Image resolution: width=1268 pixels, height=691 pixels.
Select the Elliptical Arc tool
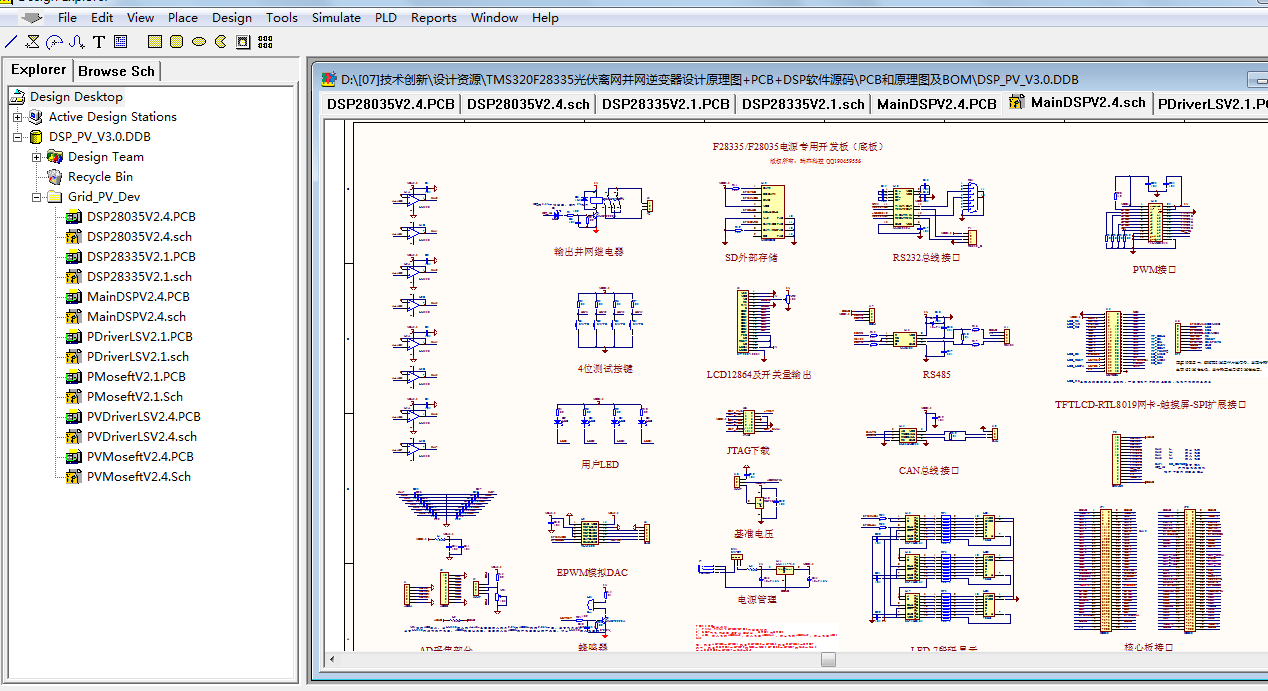pos(54,42)
